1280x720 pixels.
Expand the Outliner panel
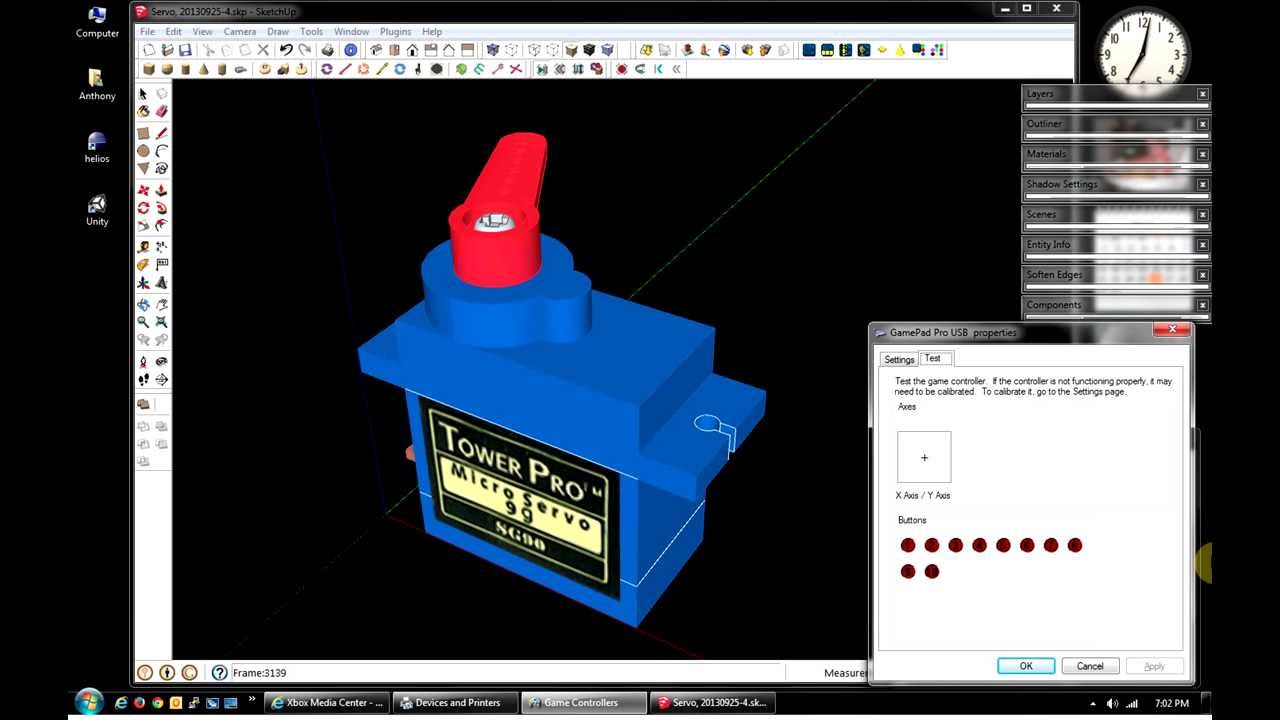point(1115,124)
